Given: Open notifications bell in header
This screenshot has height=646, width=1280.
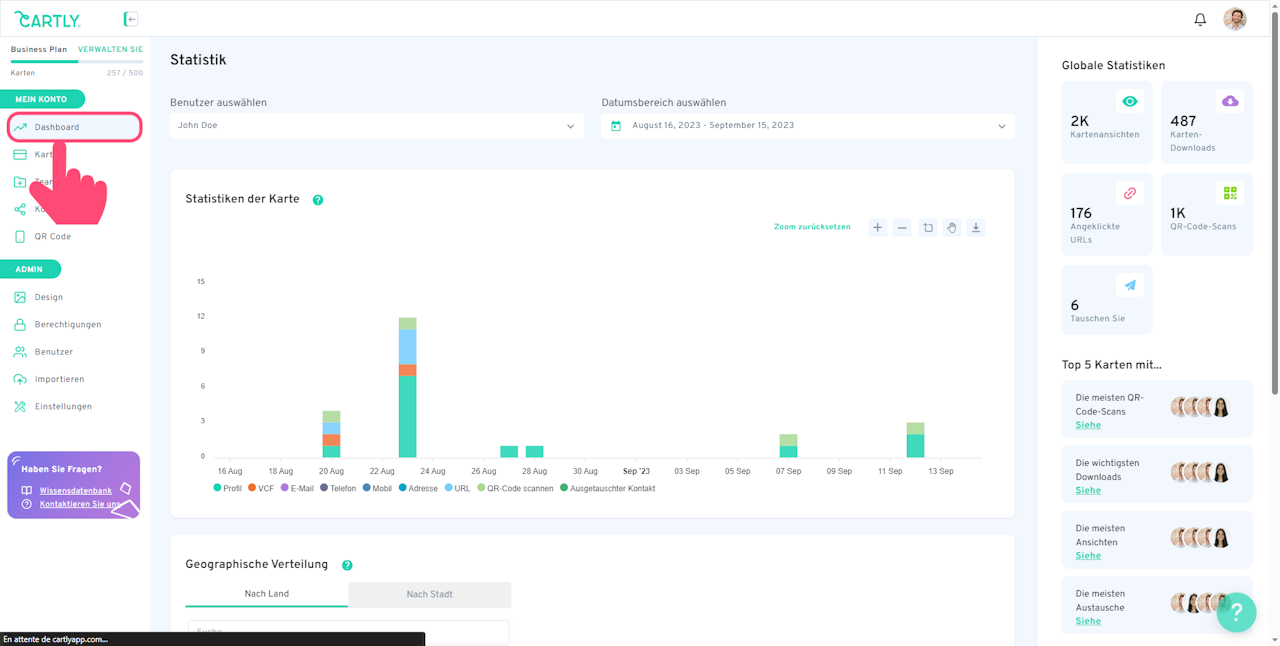Looking at the screenshot, I should (x=1200, y=19).
